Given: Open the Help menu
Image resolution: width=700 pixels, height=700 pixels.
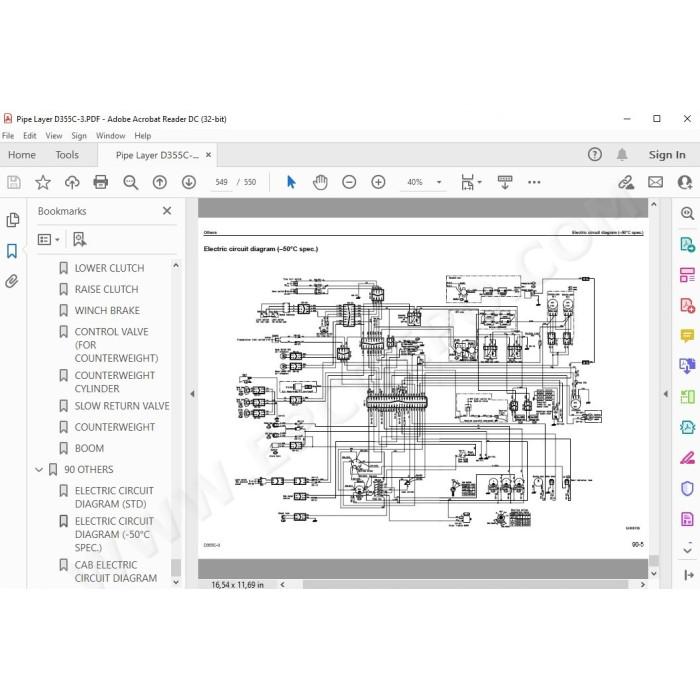Looking at the screenshot, I should pyautogui.click(x=142, y=136).
